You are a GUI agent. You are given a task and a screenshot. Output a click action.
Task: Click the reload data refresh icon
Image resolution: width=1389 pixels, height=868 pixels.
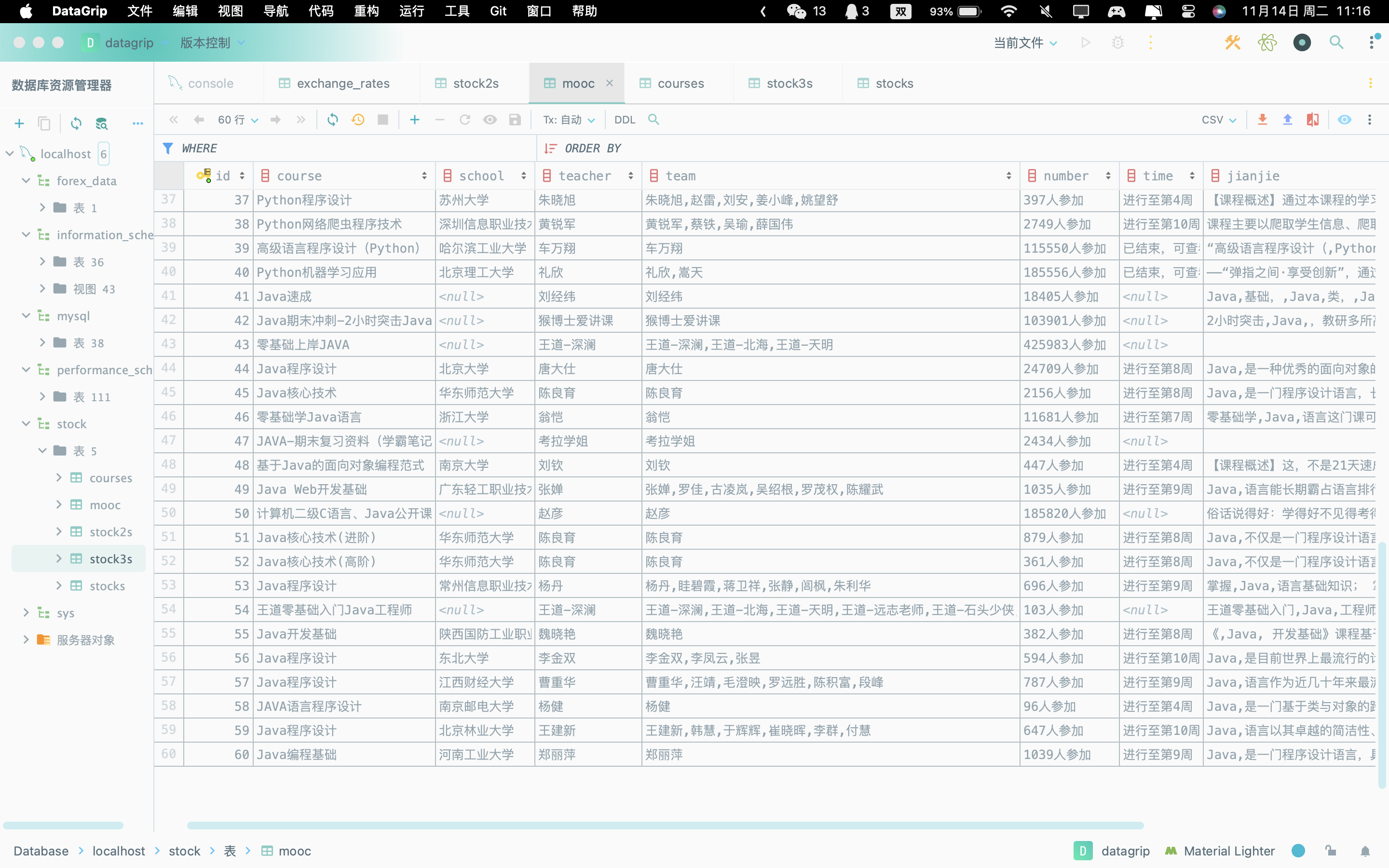(332, 120)
